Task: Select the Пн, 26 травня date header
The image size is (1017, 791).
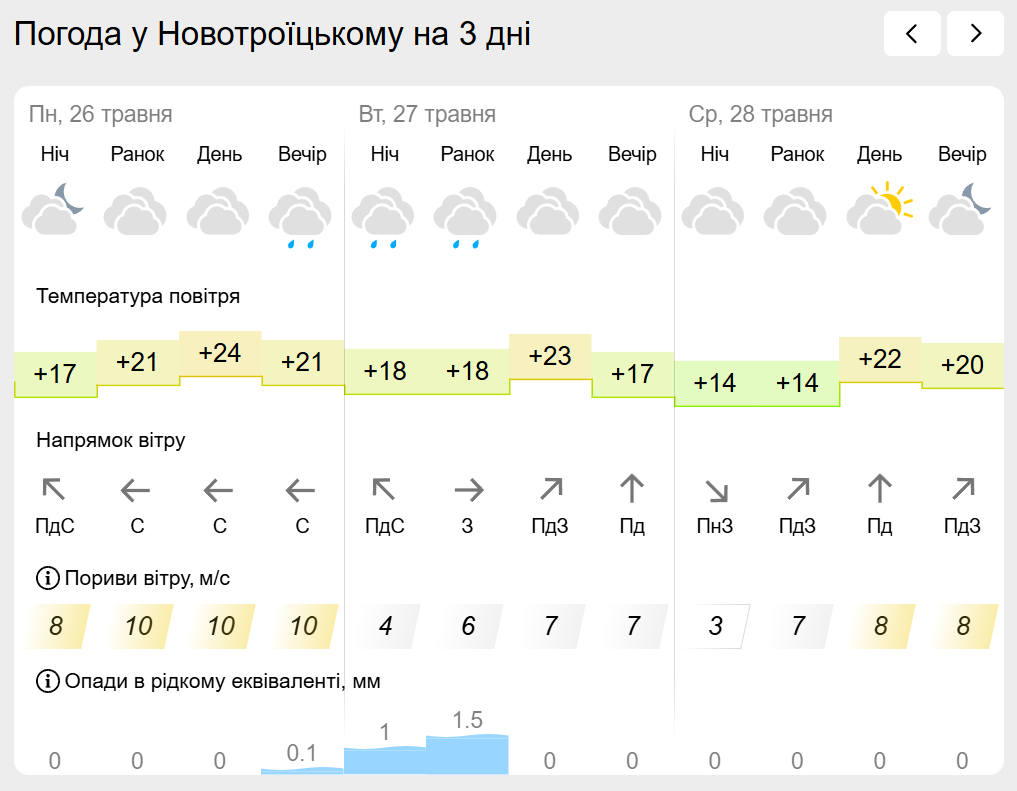Action: pyautogui.click(x=101, y=114)
